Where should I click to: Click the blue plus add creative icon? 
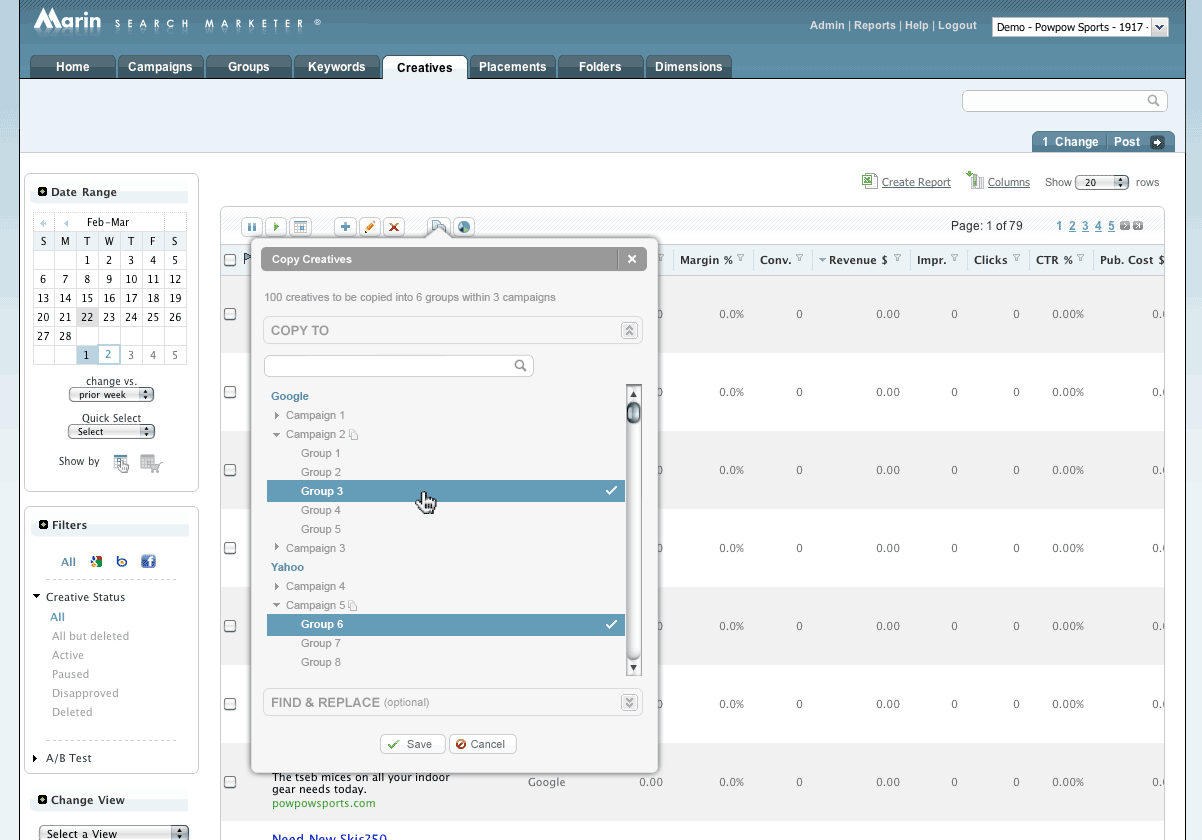[345, 227]
